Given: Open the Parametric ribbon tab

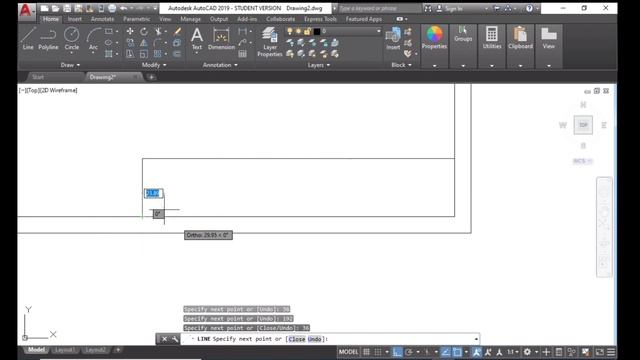Looking at the screenshot, I should [x=136, y=19].
